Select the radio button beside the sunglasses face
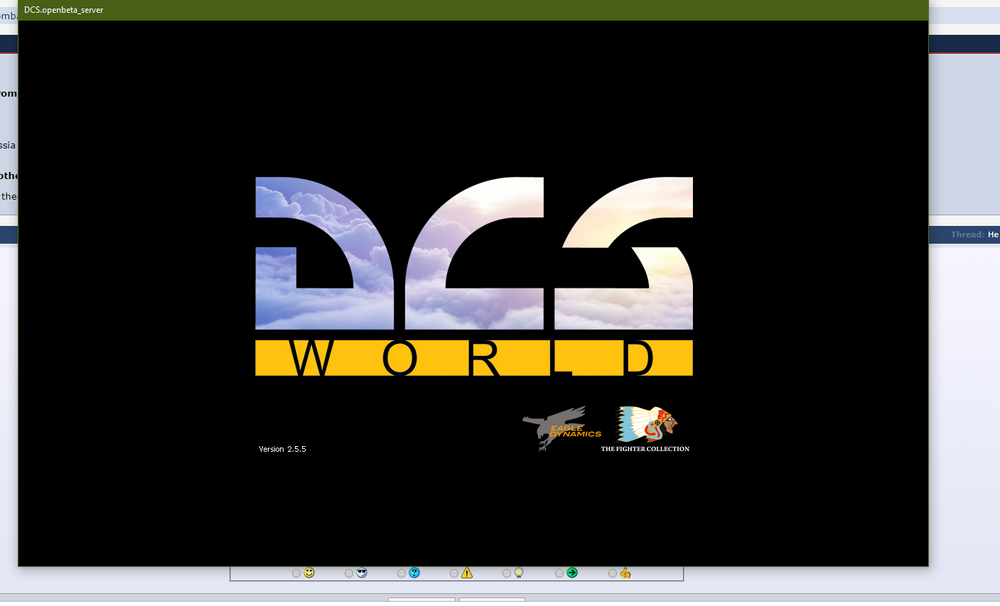Screen dimensions: 1000x606 click(x=349, y=573)
